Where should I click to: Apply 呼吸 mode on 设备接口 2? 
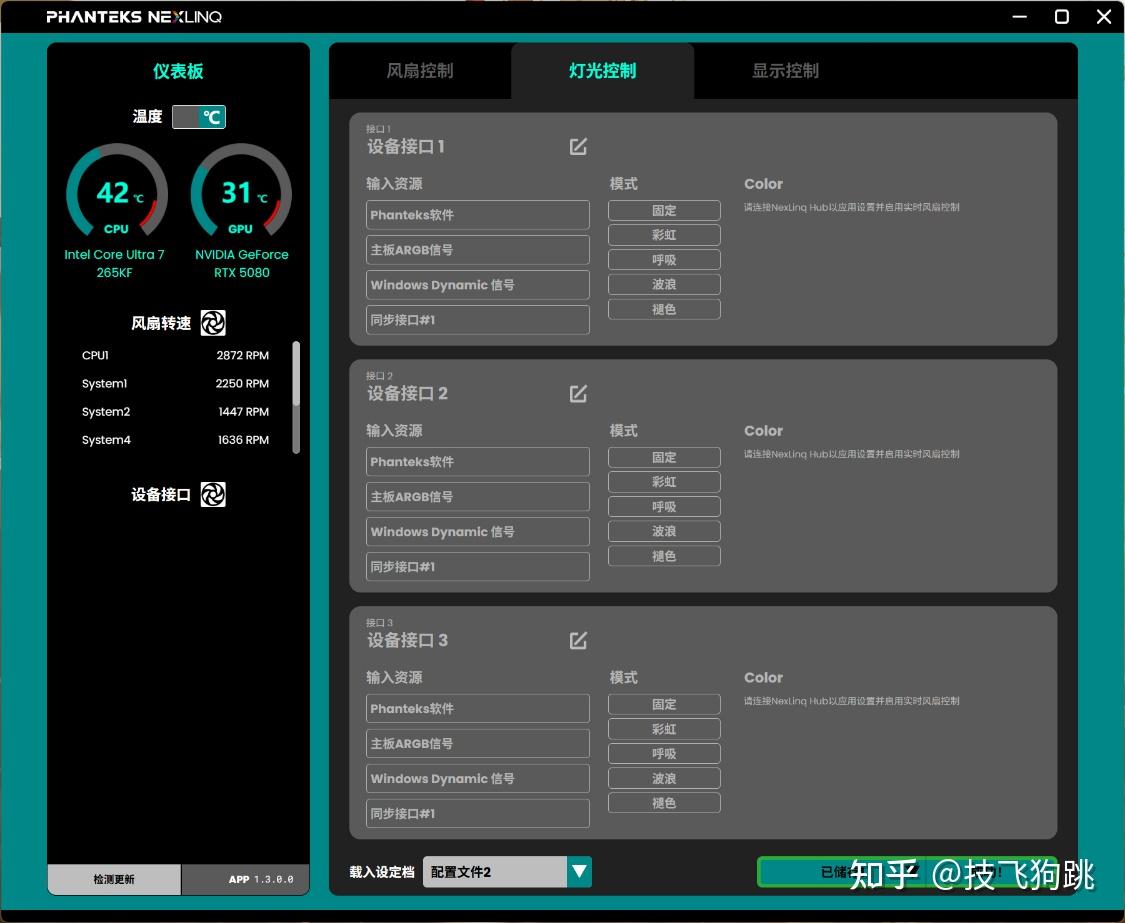click(x=664, y=507)
